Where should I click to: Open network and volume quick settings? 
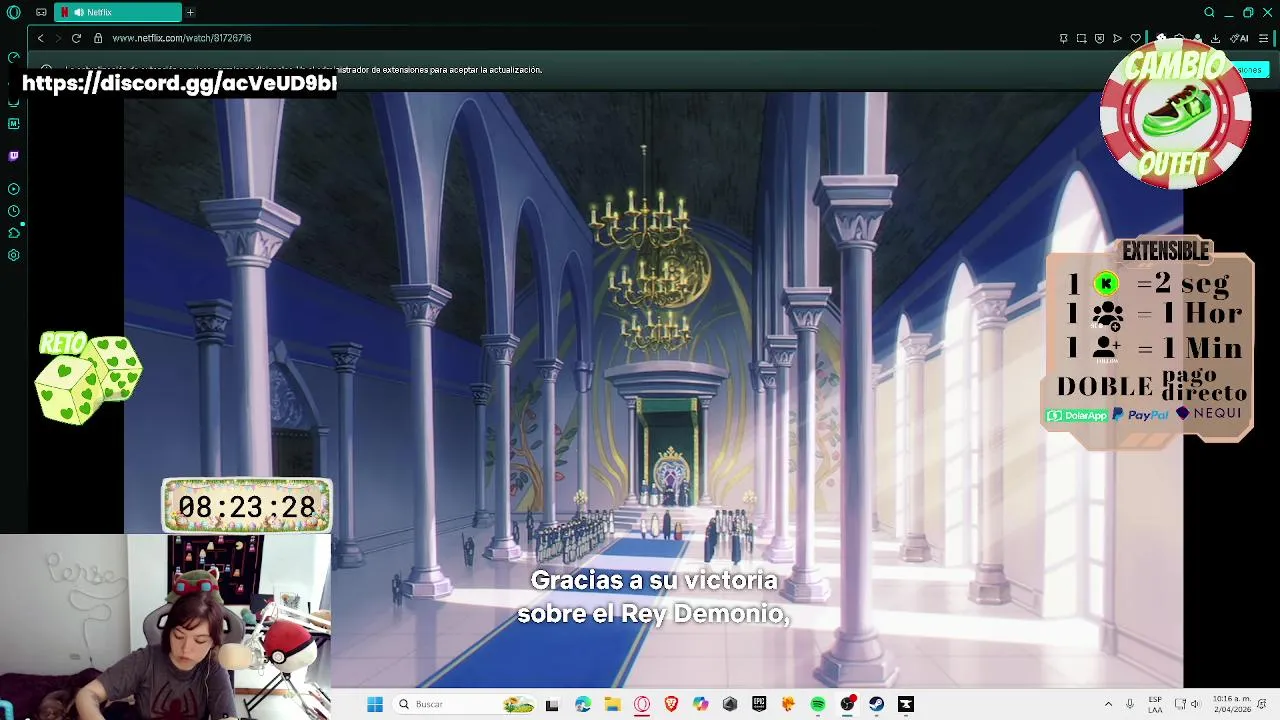coord(1187,704)
